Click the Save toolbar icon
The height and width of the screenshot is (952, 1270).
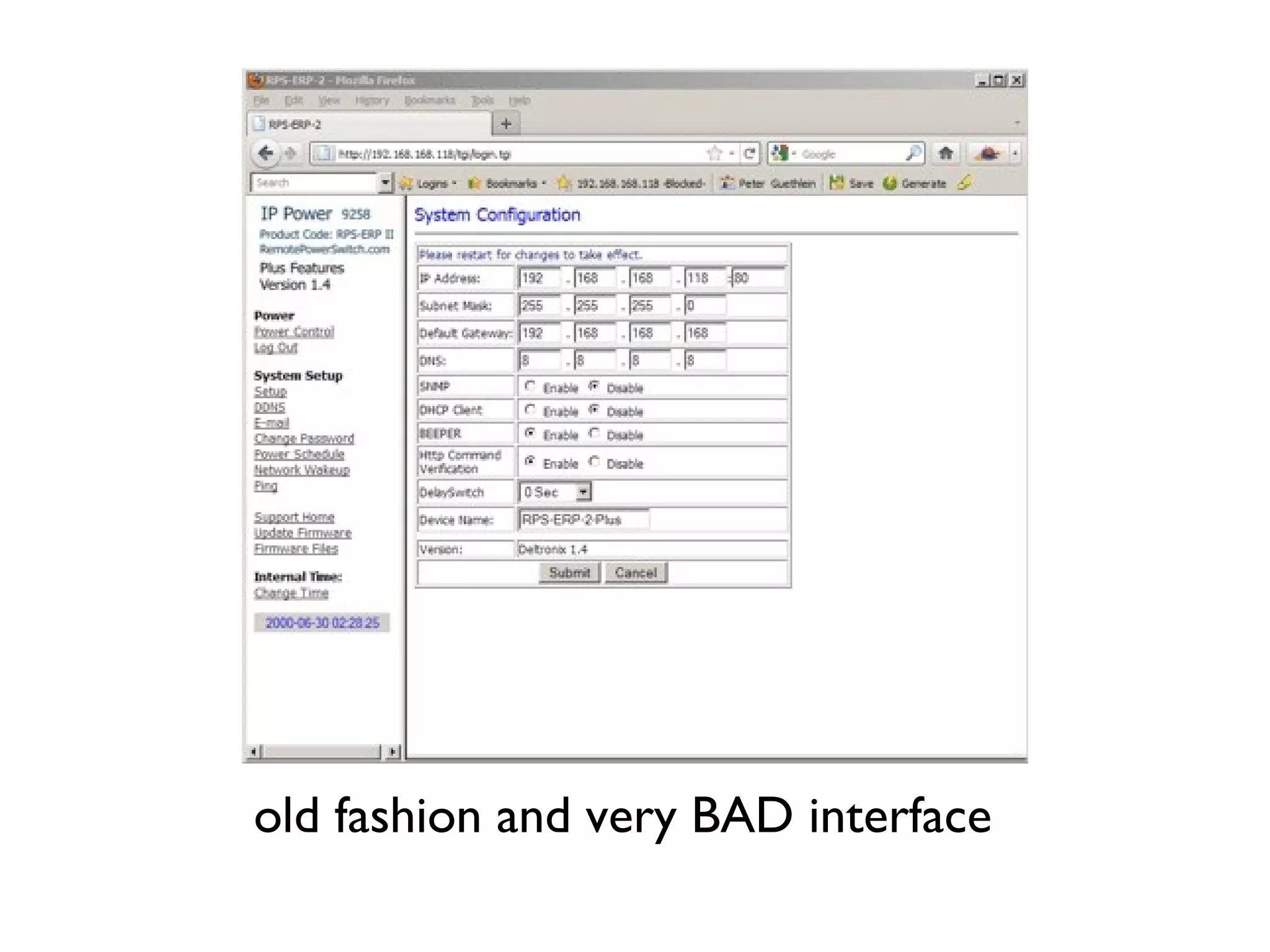point(837,183)
